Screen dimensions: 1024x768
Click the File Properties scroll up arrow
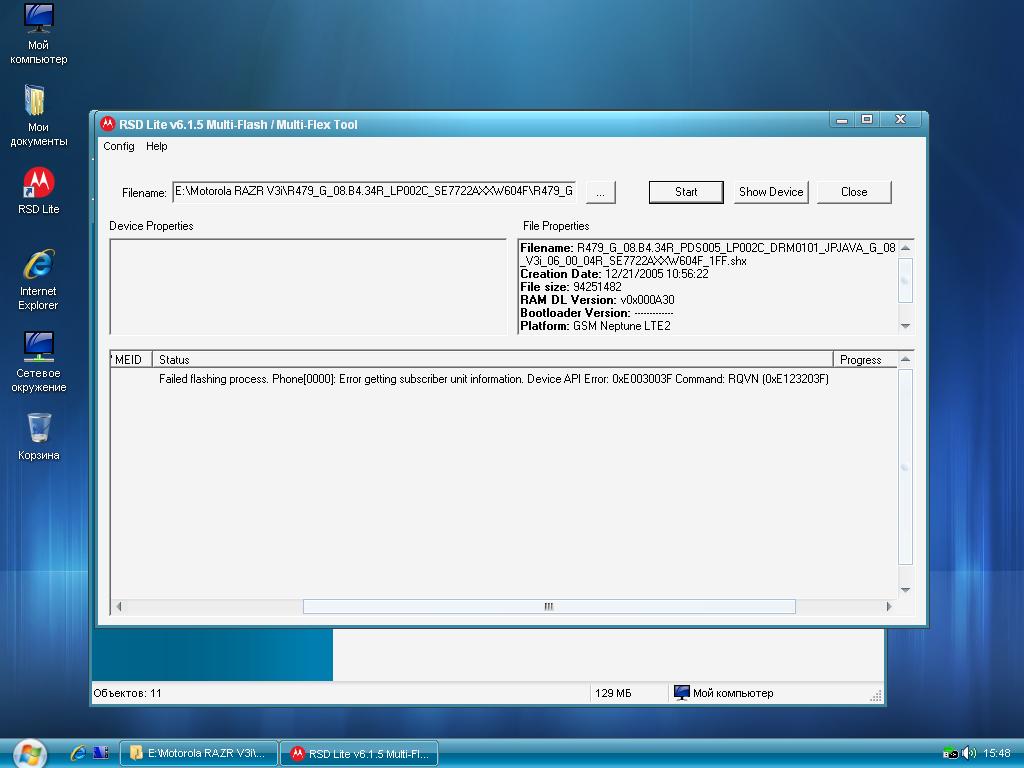coord(905,248)
